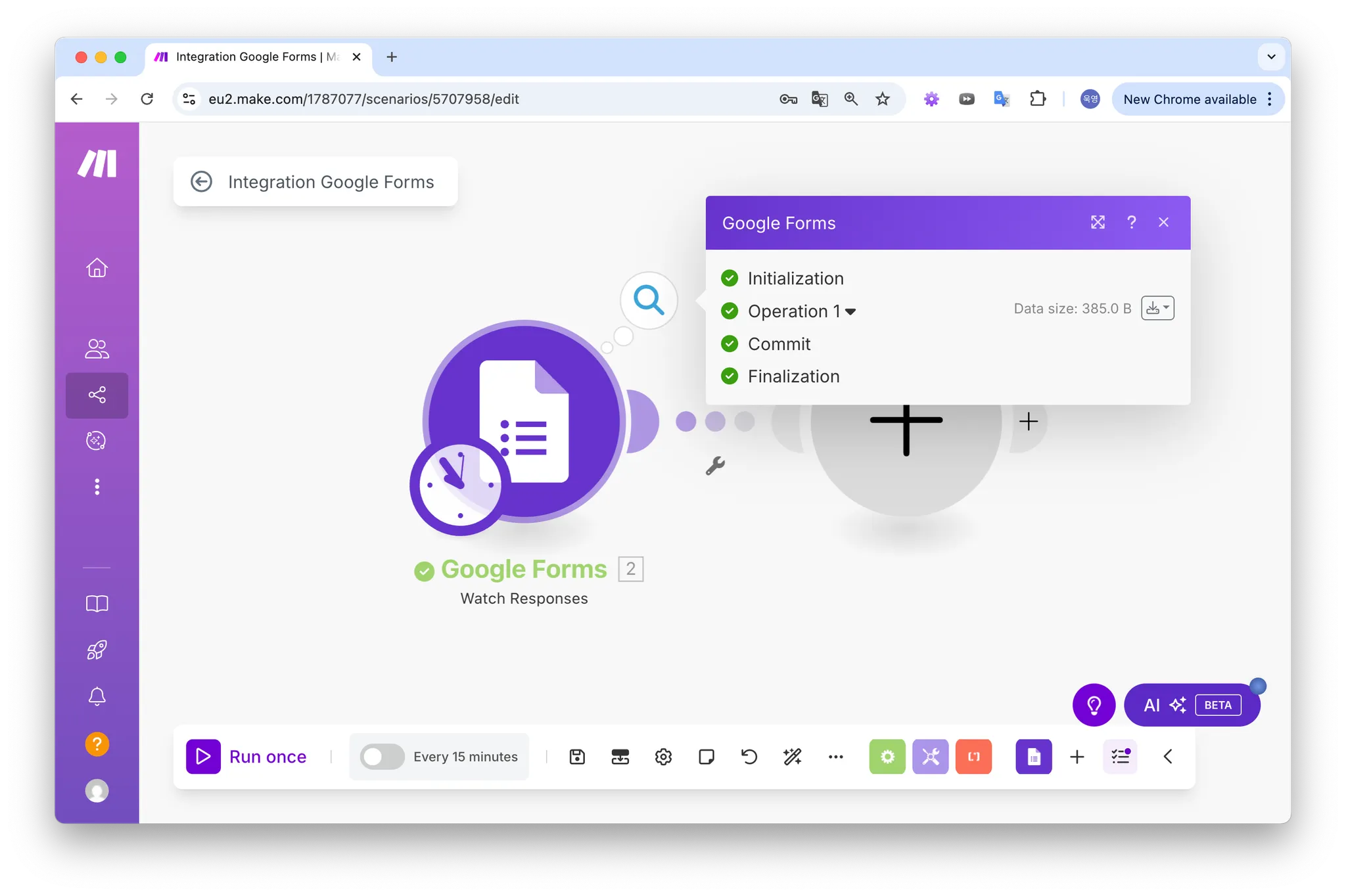The image size is (1346, 896).
Task: Reload the page in Chrome
Action: tap(147, 99)
